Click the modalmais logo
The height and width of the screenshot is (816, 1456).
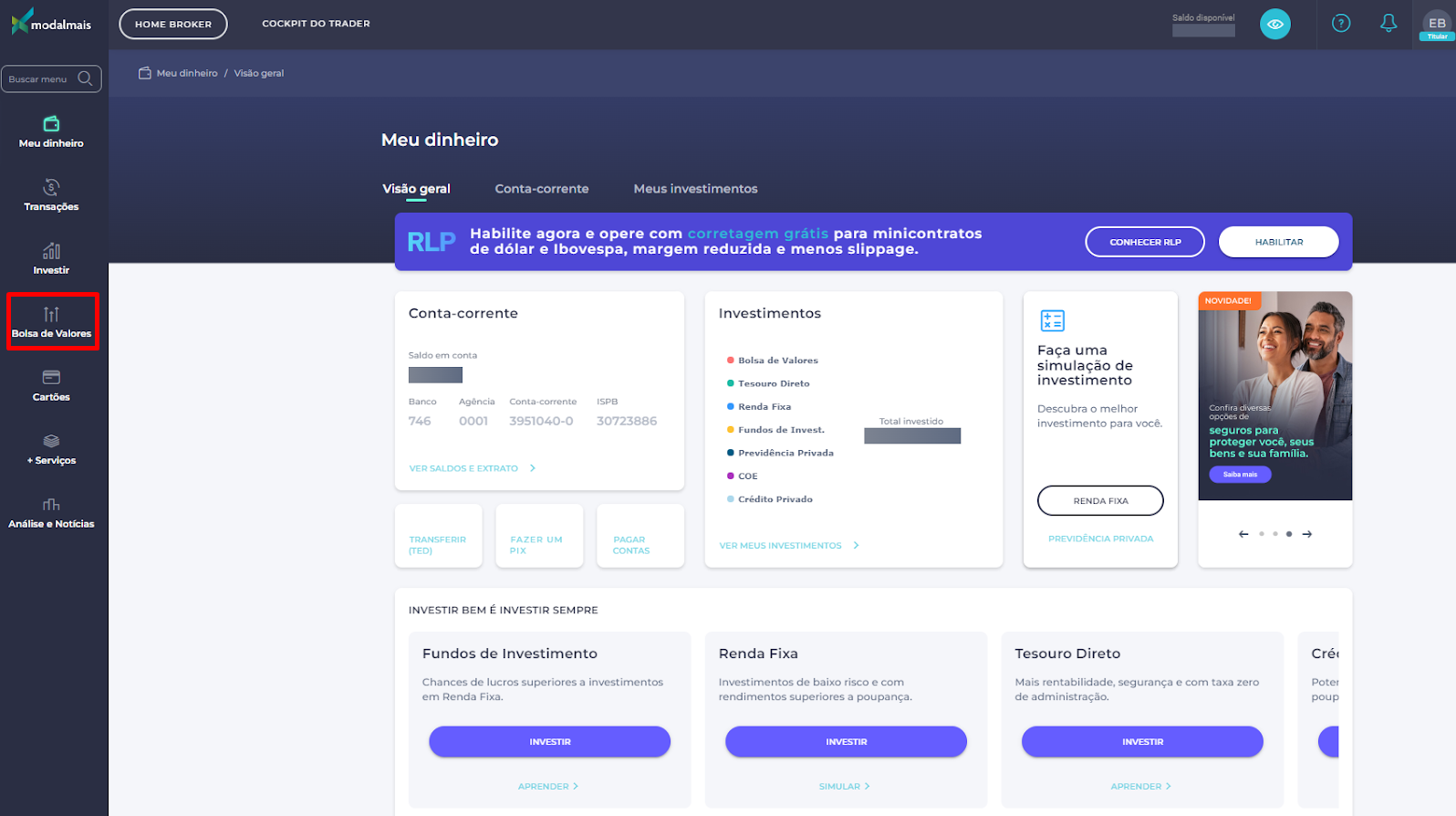coord(51,22)
